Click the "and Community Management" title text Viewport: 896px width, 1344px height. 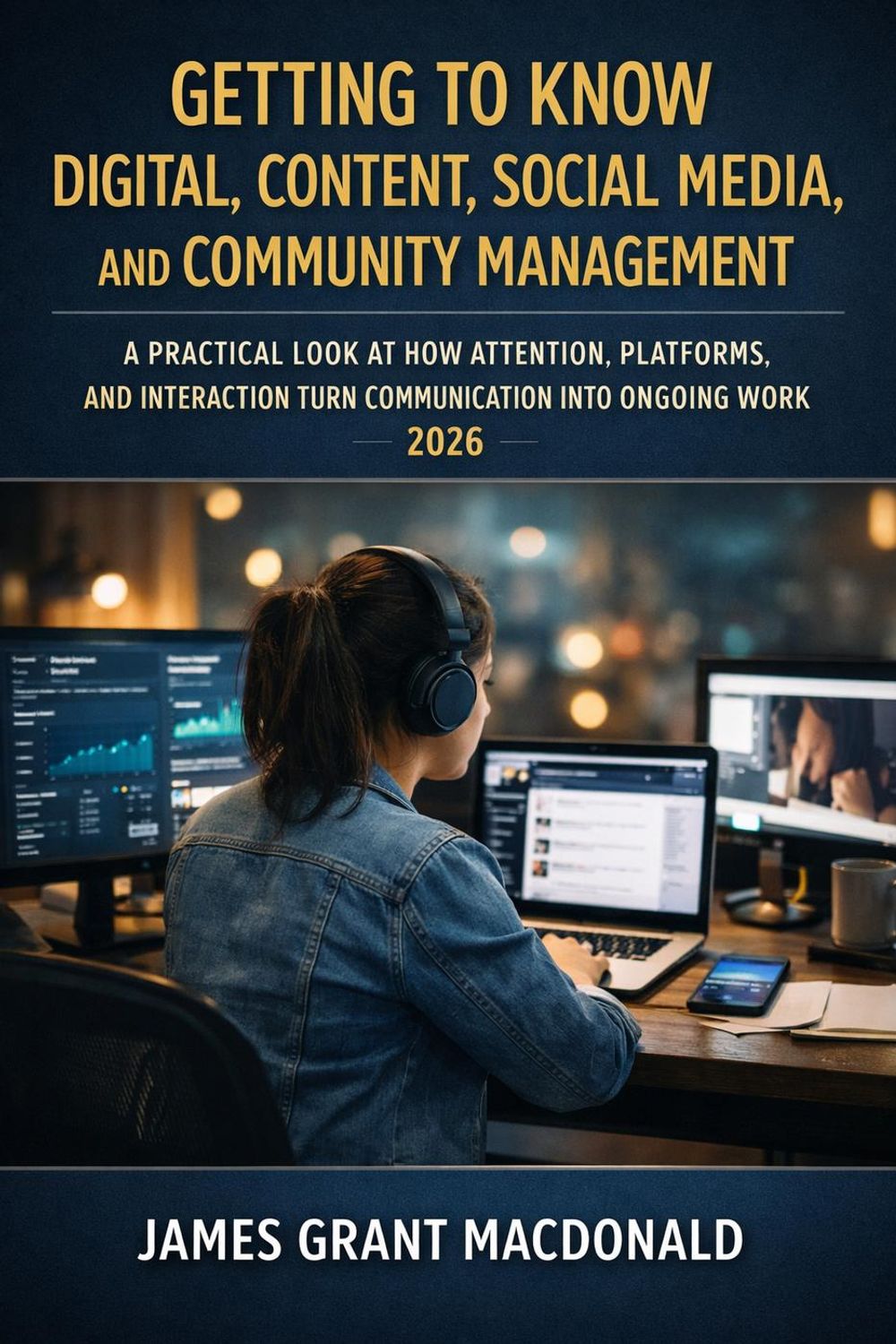click(x=447, y=260)
